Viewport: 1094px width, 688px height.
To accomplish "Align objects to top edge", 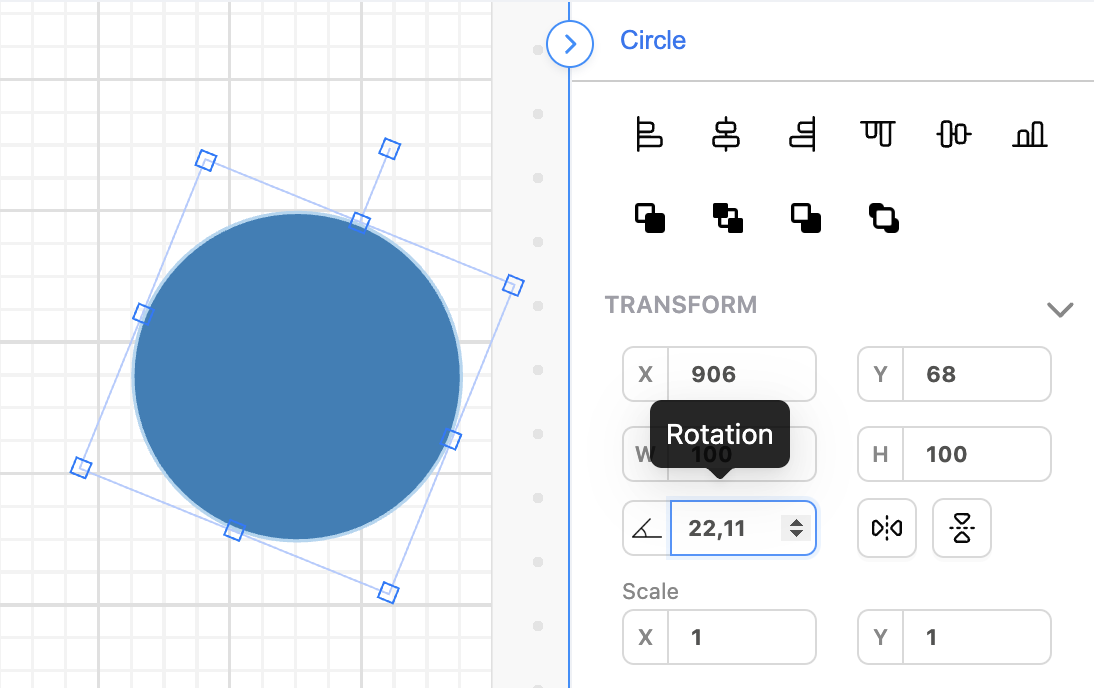I will 879,133.
